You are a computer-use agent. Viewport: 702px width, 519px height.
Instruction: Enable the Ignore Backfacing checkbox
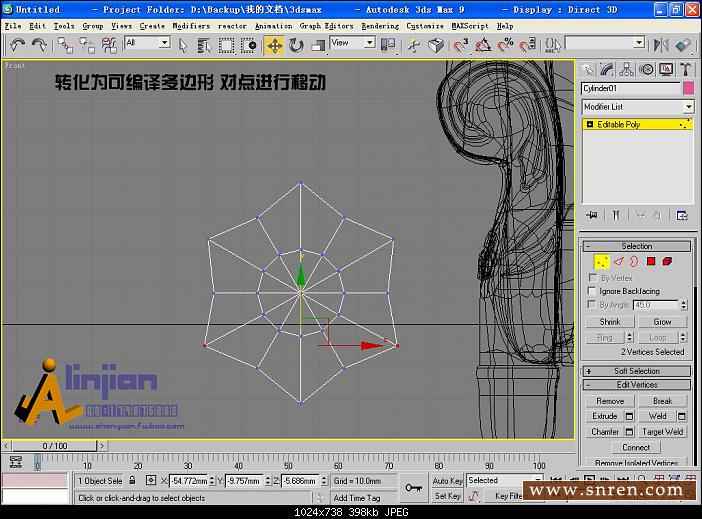click(x=593, y=291)
